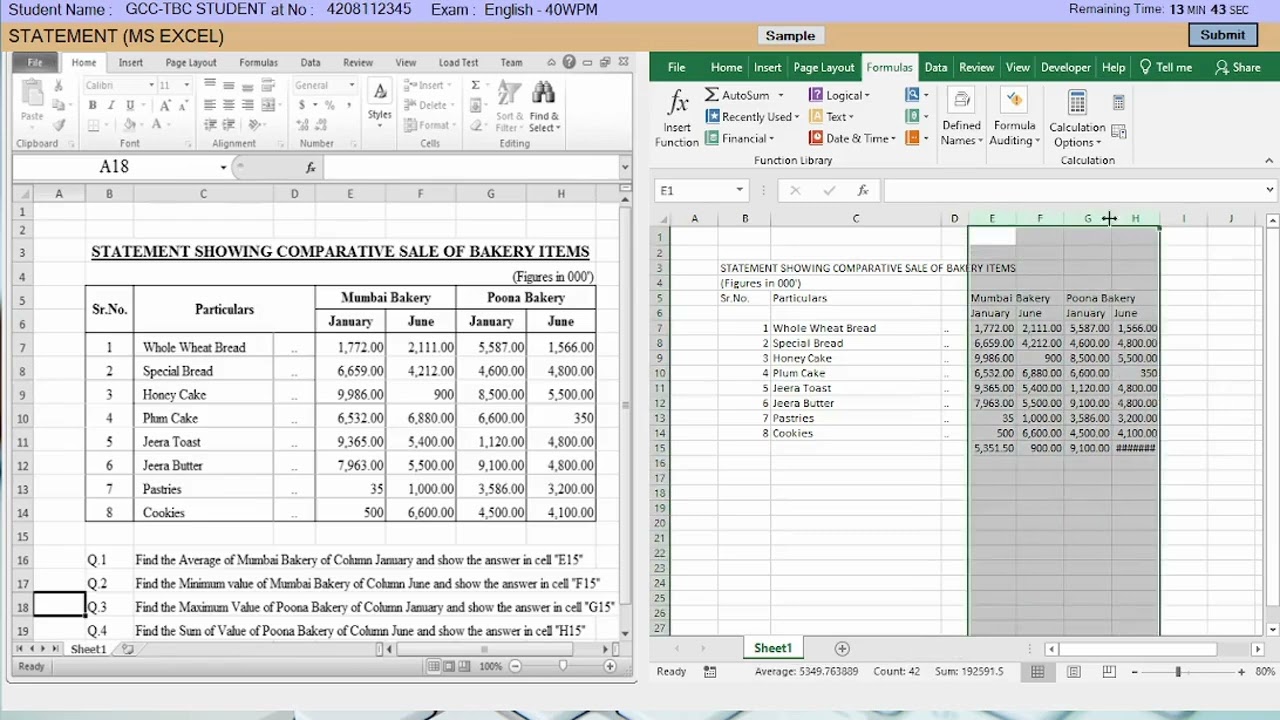The width and height of the screenshot is (1280, 720).
Task: Collapse the right Excel ribbon
Action: [x=1269, y=161]
